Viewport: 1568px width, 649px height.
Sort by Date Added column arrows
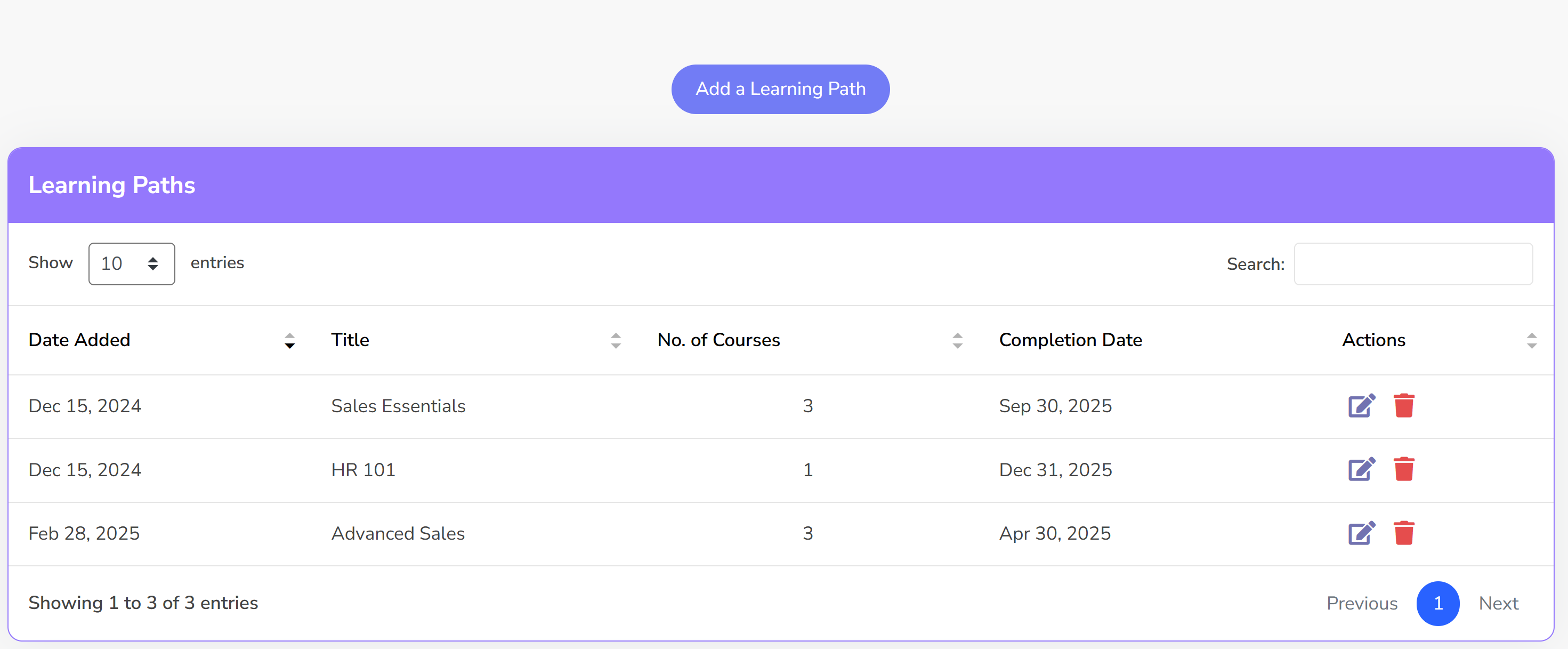[x=290, y=340]
